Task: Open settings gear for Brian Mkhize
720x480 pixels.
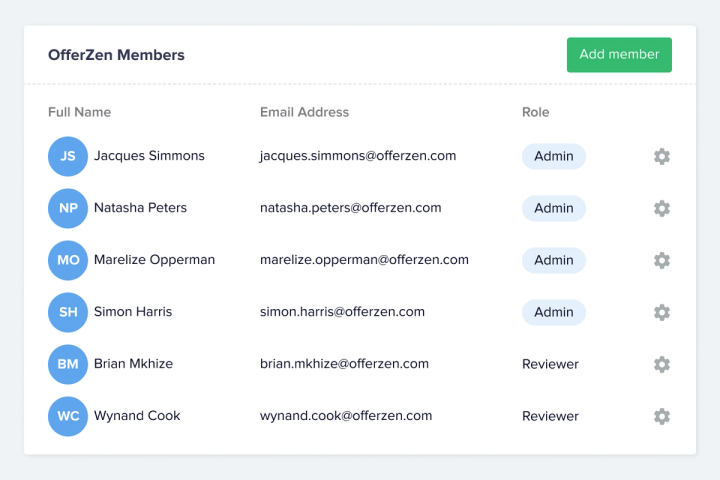Action: pos(661,364)
